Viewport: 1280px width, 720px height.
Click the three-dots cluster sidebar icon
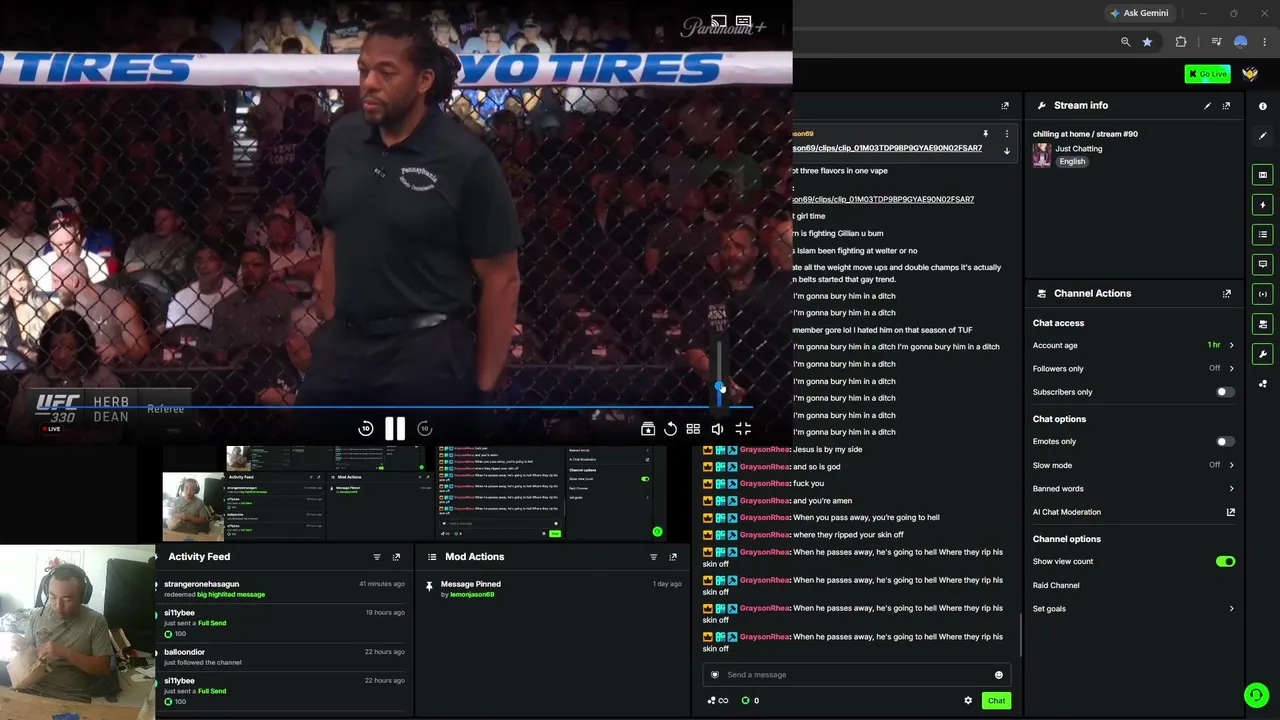1263,384
